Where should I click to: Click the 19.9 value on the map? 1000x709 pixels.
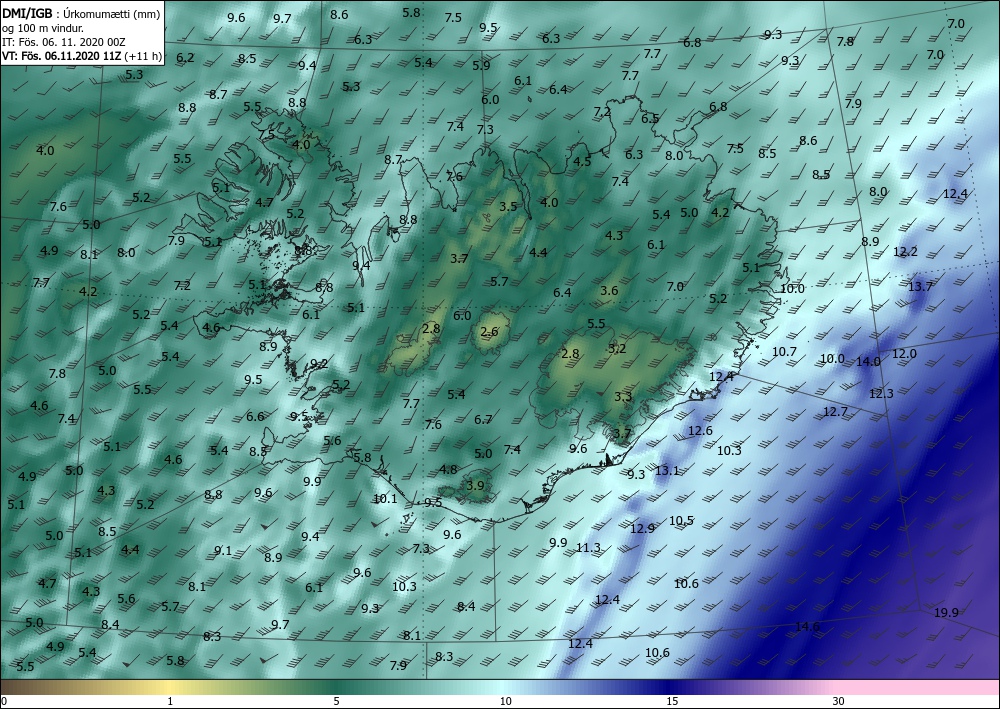[x=946, y=613]
